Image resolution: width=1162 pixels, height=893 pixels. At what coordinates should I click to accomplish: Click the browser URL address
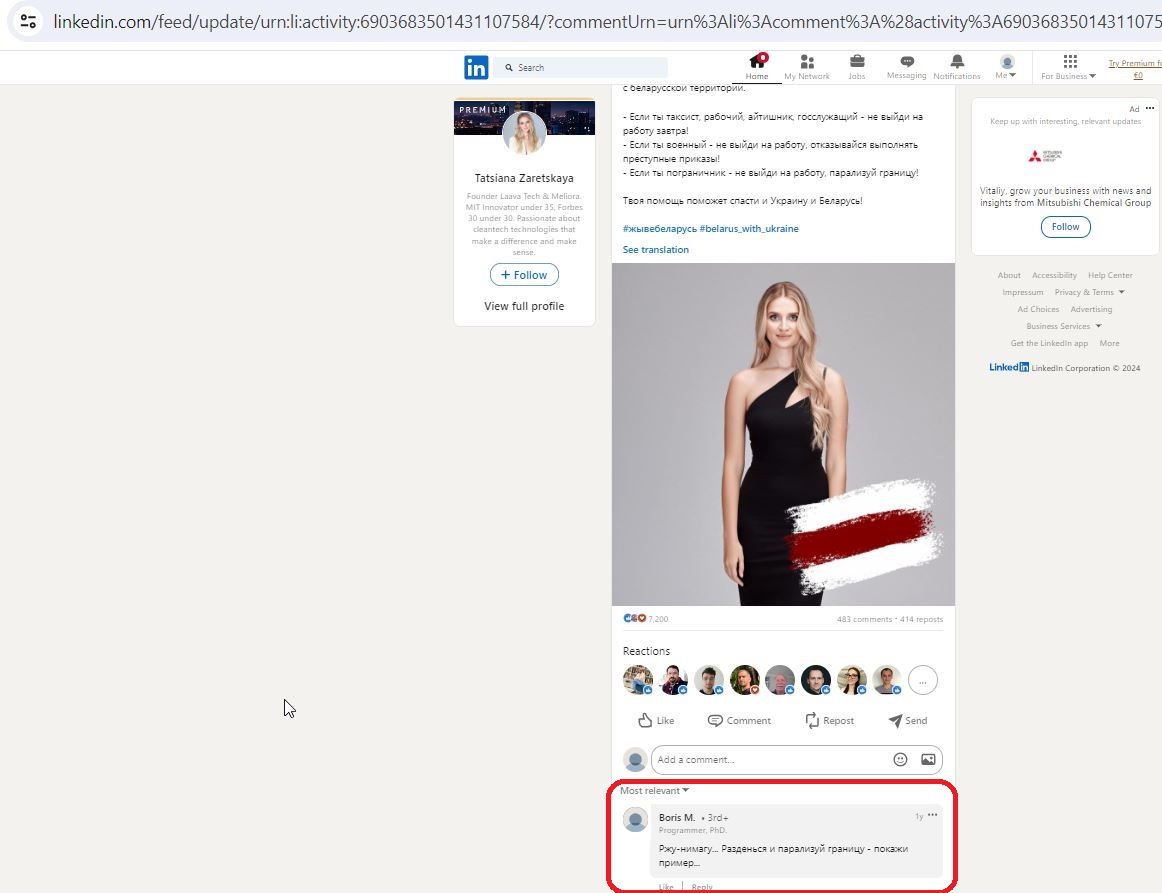tap(606, 21)
